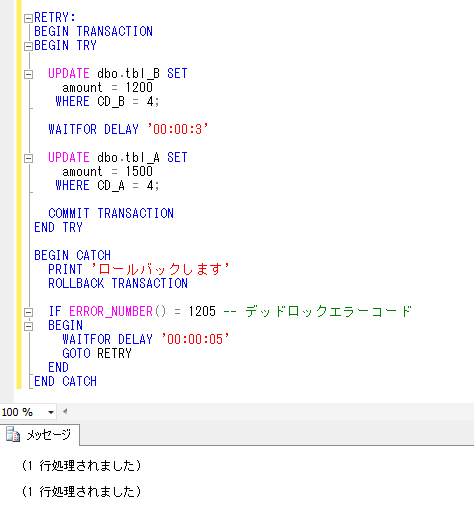Collapse the UPDATE dbo.tbl_A statement
Image resolution: width=474 pixels, height=528 pixels.
[x=29, y=158]
